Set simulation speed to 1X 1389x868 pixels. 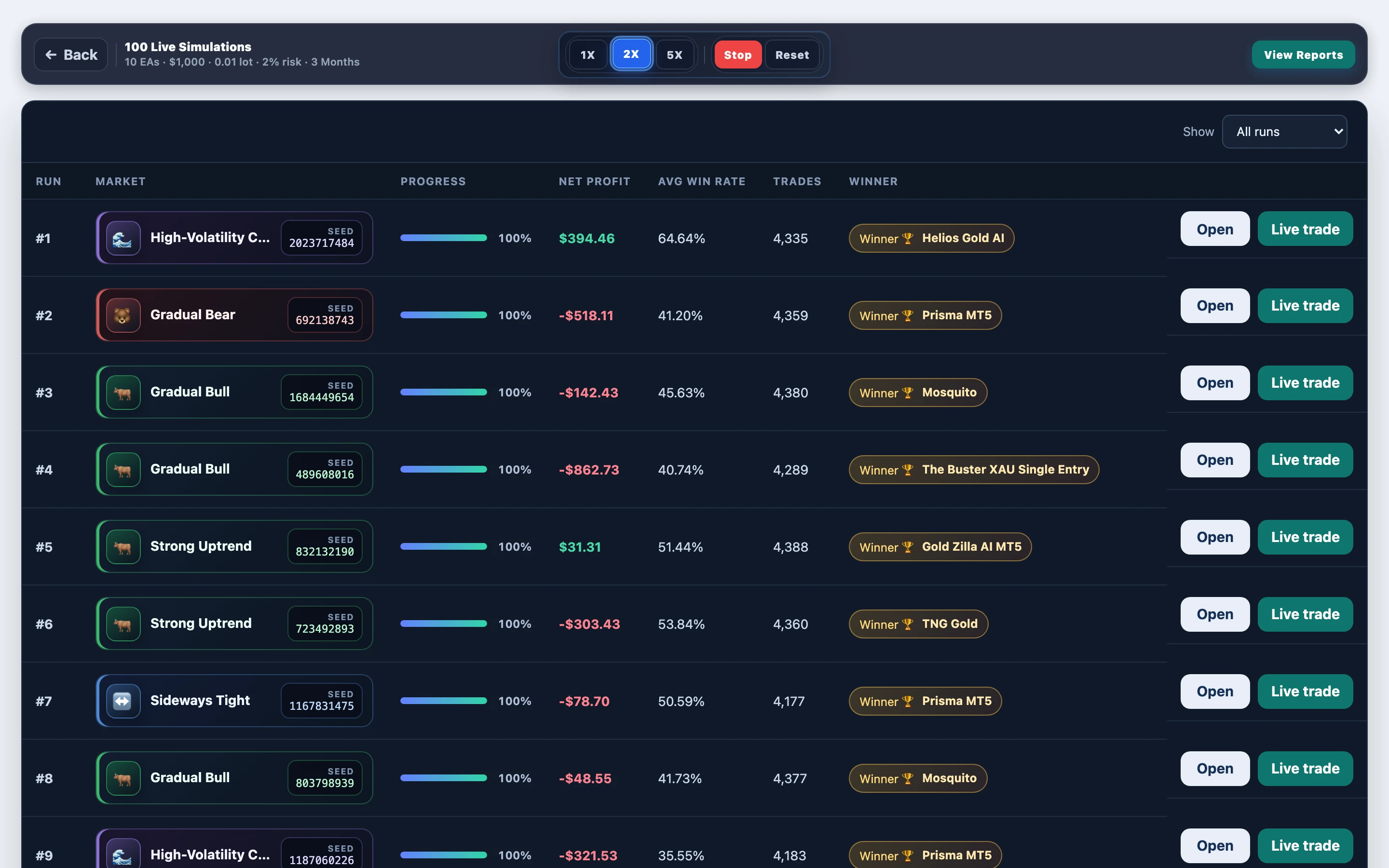(x=587, y=54)
